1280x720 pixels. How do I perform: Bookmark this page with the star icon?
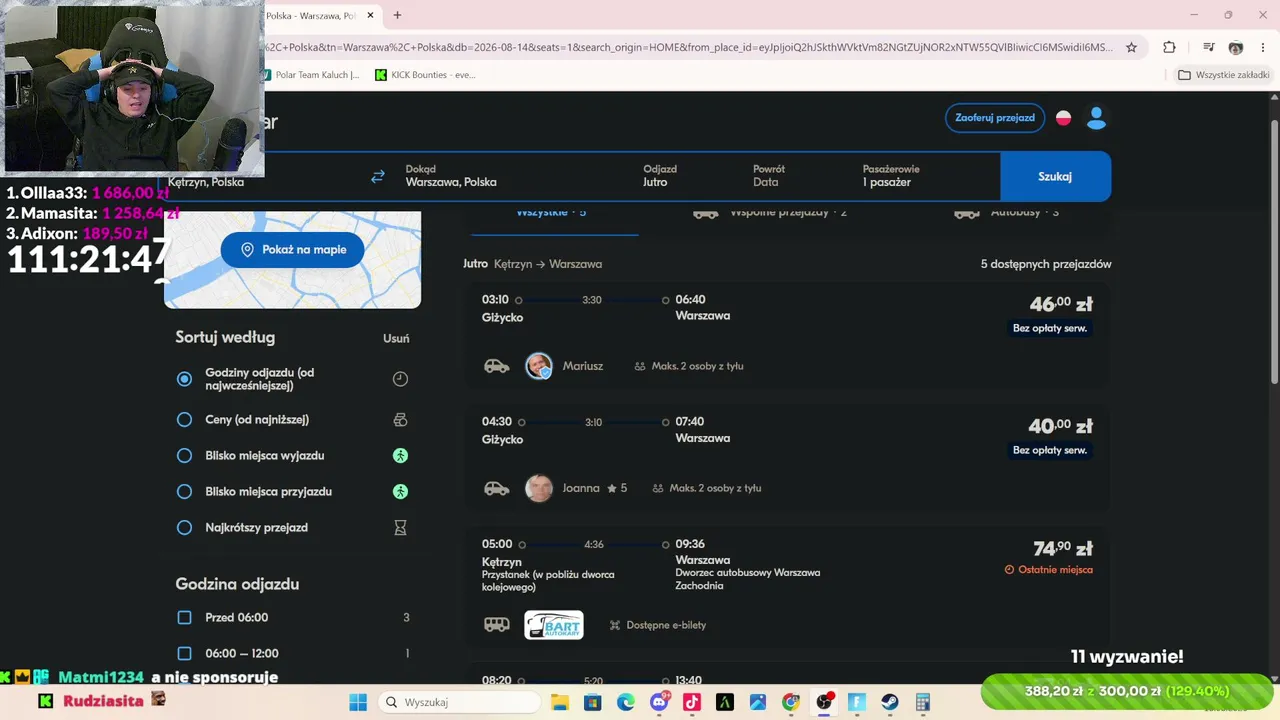1131,47
